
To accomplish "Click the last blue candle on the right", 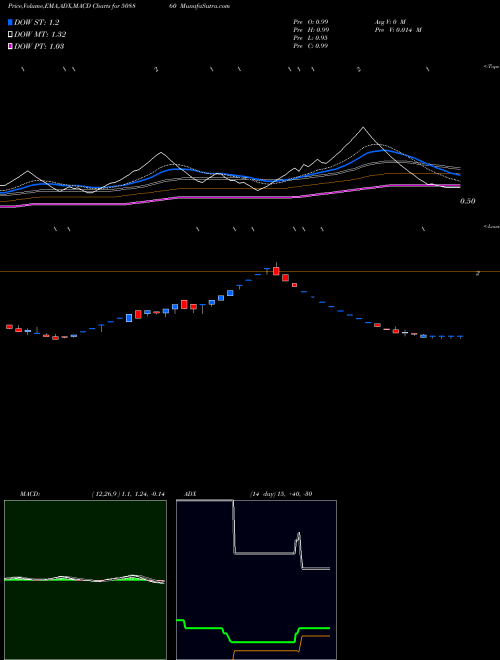I will 460,337.
